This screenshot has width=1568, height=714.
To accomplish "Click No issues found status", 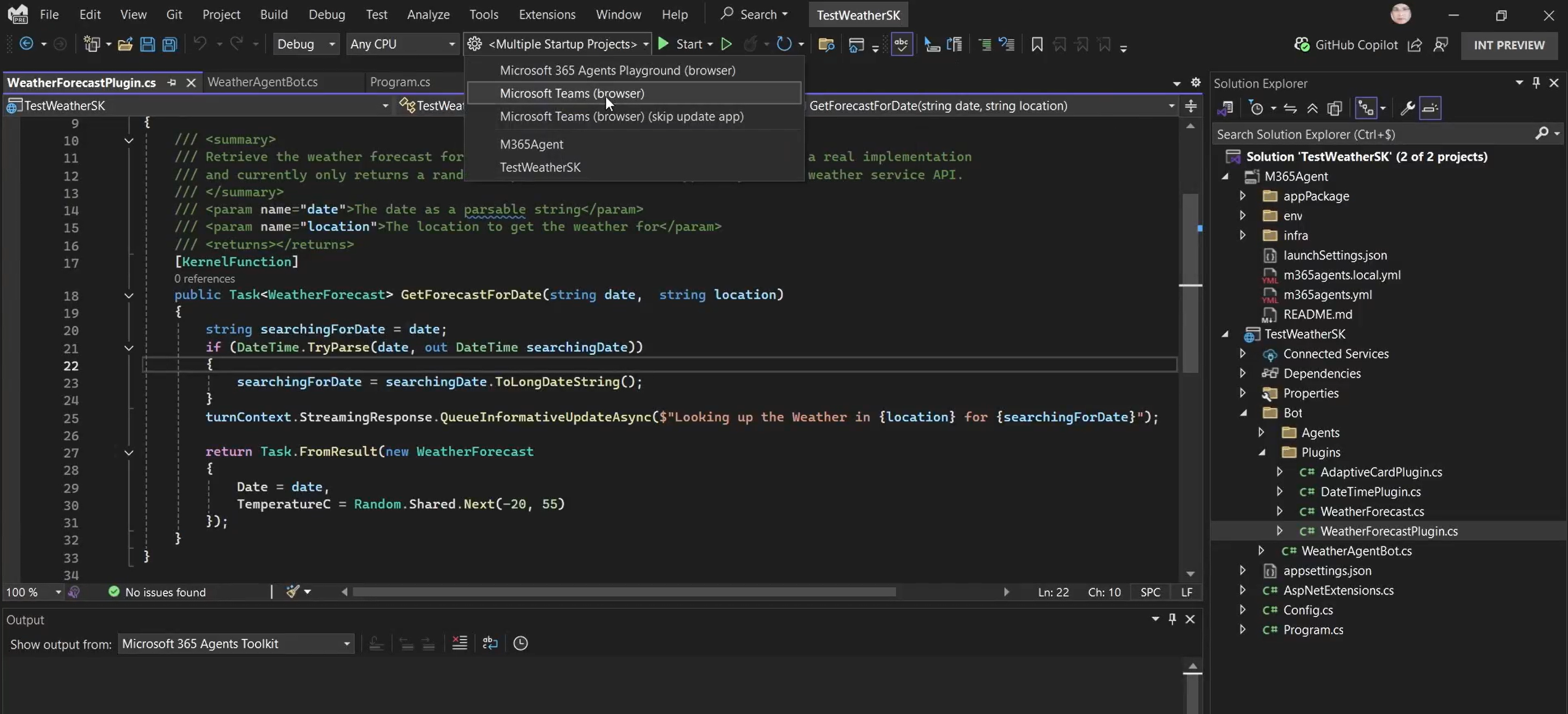I will 157,592.
